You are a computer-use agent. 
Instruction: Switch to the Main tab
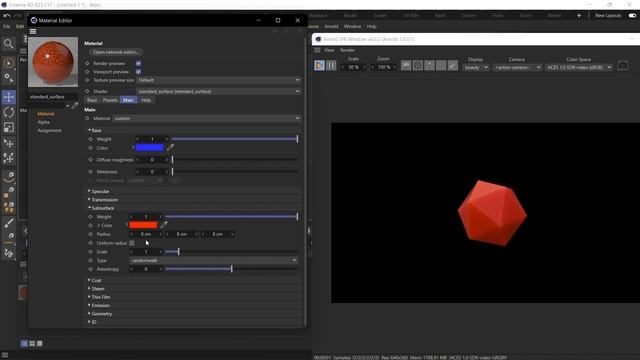coord(128,100)
